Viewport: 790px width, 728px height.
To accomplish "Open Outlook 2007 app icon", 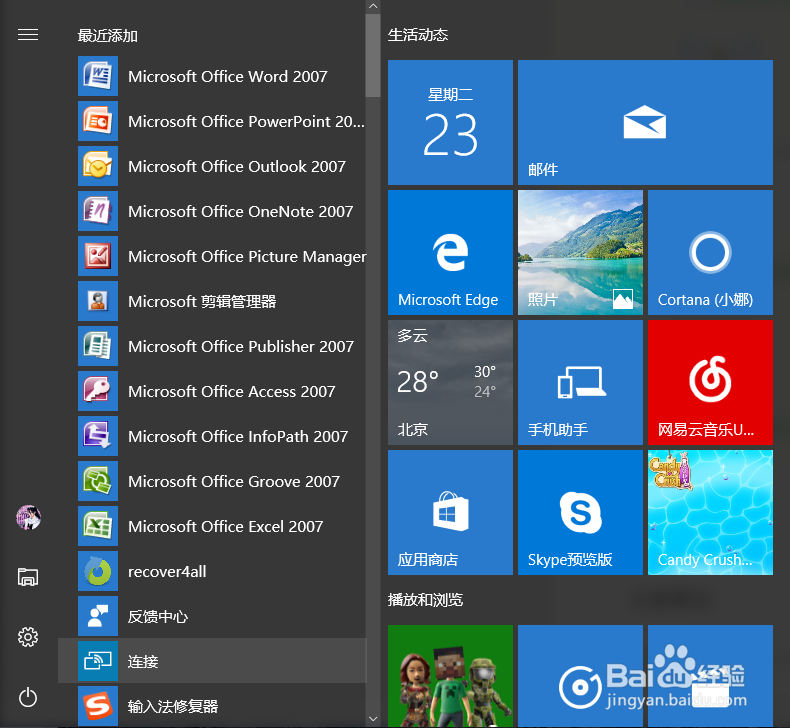I will (98, 166).
